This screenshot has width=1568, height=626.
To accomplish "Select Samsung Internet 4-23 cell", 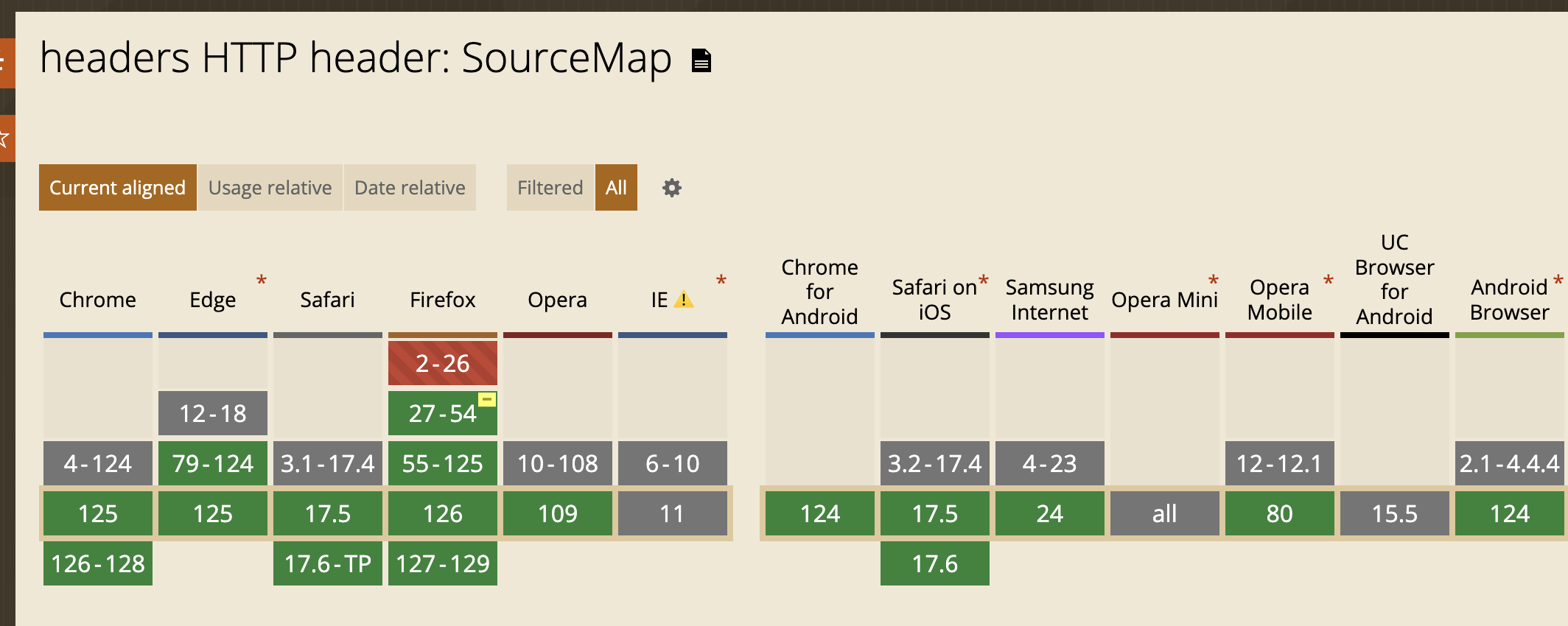I will (1050, 463).
